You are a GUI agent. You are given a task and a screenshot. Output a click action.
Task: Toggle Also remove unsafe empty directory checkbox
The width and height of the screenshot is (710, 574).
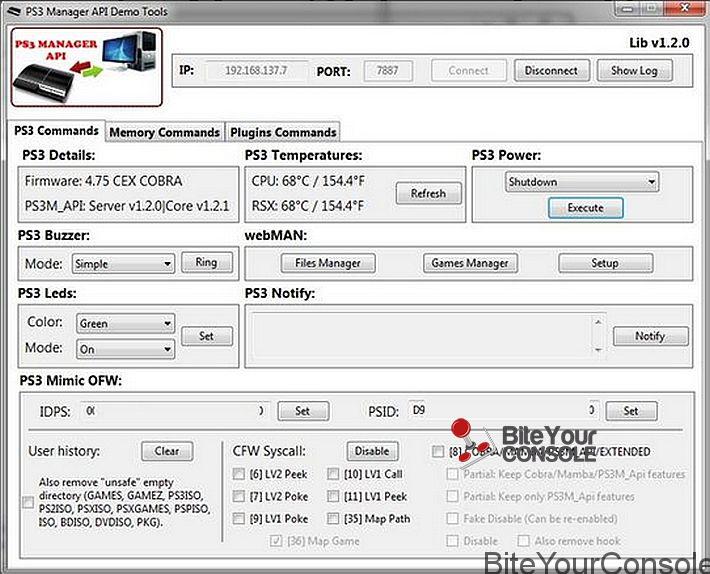(28, 502)
